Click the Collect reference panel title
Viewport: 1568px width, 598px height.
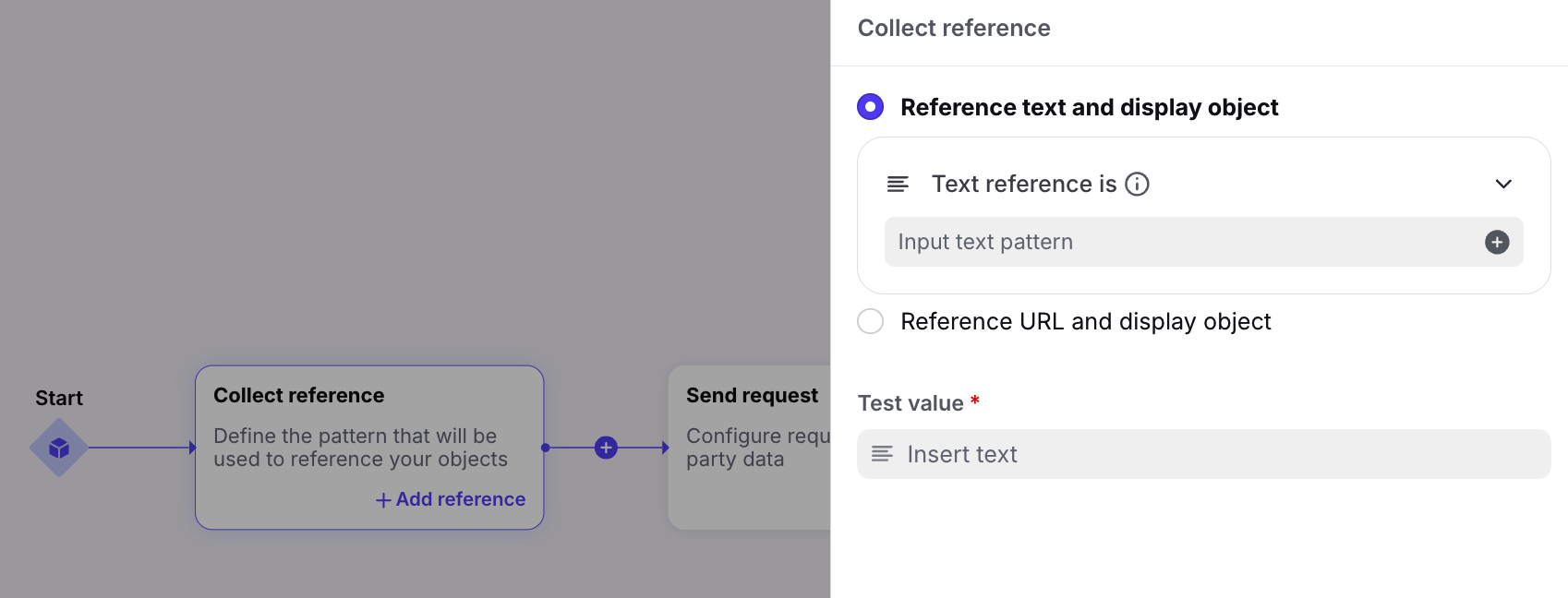954,28
